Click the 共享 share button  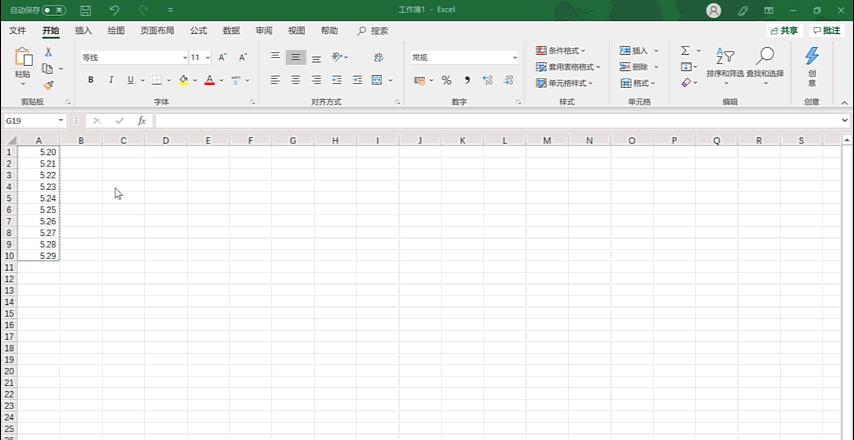click(785, 31)
